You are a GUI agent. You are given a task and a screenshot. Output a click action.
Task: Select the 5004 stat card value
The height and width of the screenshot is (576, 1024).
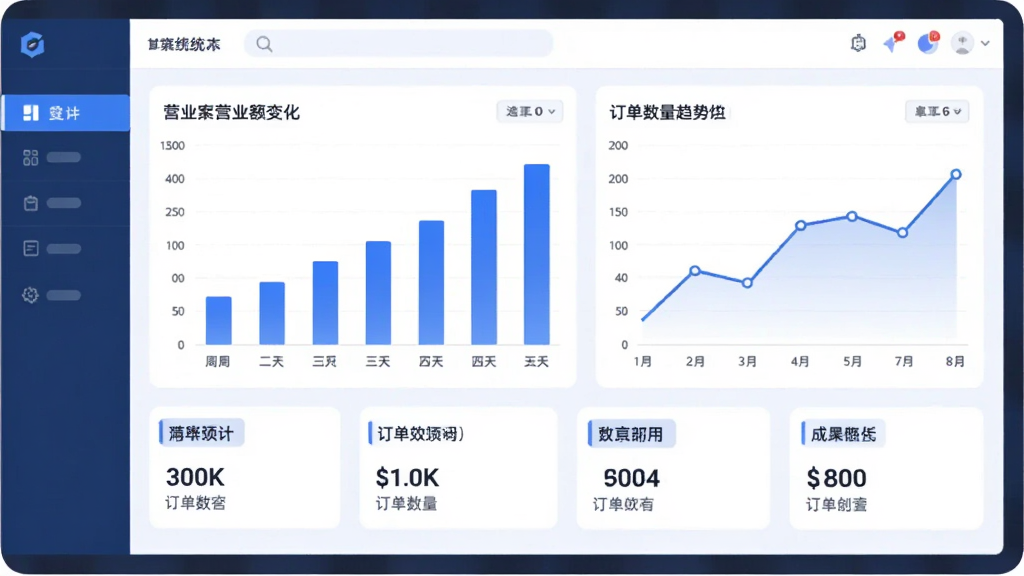click(x=632, y=479)
